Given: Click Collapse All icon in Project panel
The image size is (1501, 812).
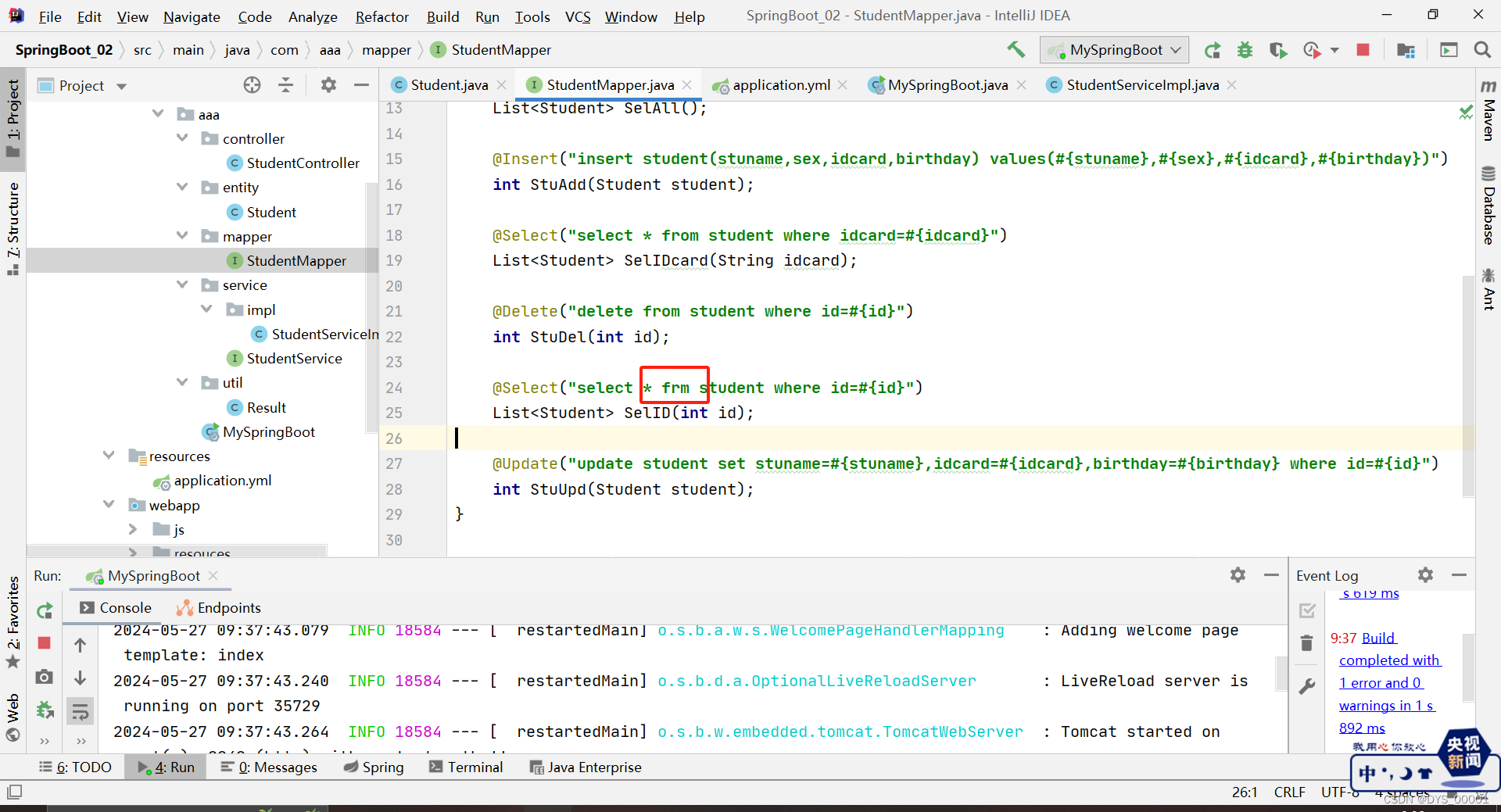Looking at the screenshot, I should pos(285,85).
